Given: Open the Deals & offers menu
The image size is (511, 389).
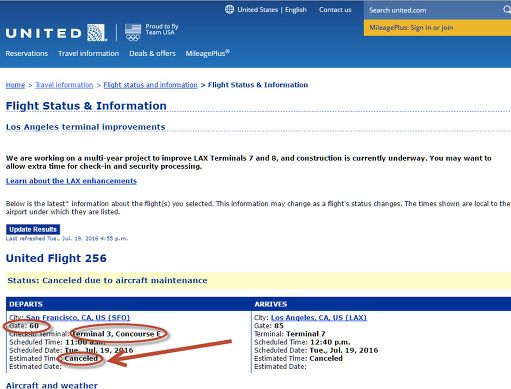Looking at the screenshot, I should click(x=152, y=53).
